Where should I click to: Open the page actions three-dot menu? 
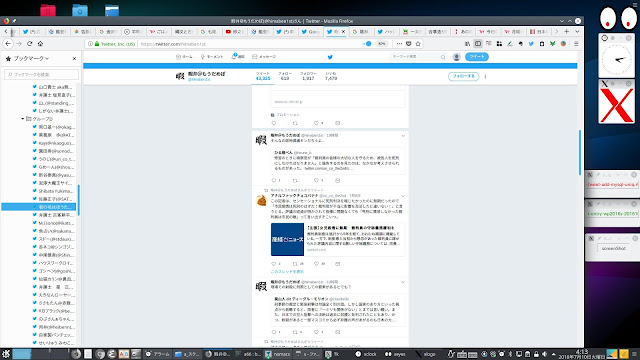(399, 44)
